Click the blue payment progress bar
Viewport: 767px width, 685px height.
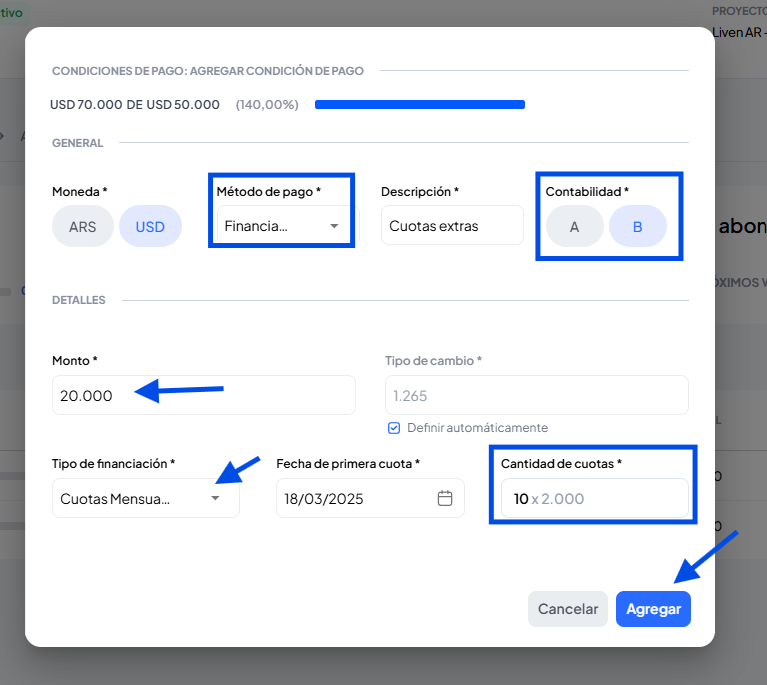click(x=420, y=104)
